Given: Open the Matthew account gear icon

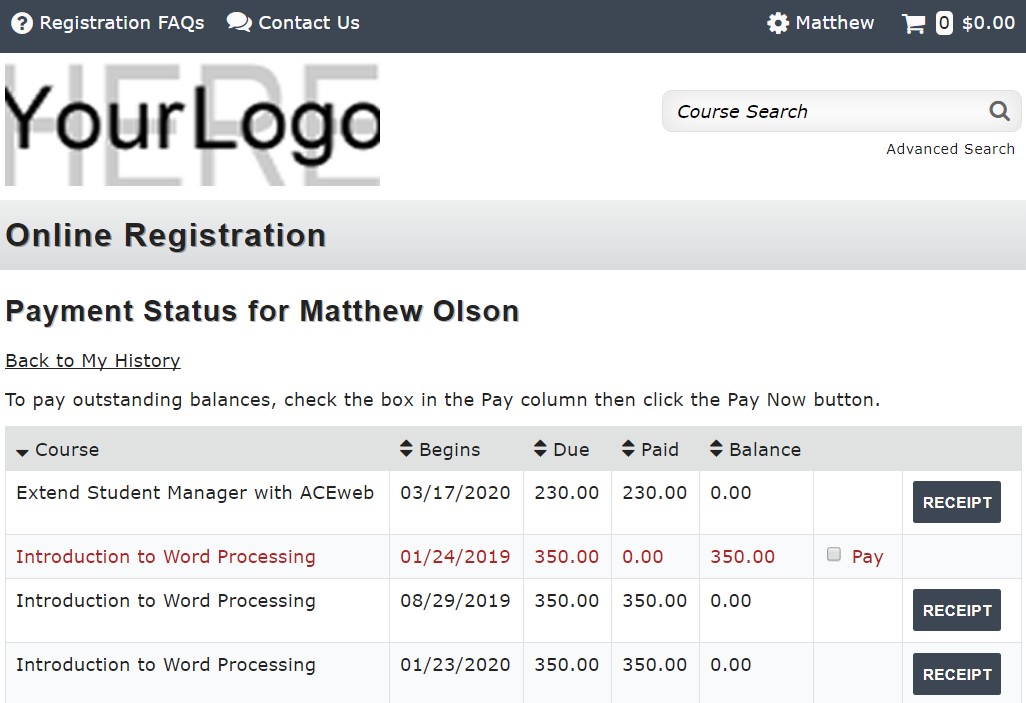Looking at the screenshot, I should [778, 23].
